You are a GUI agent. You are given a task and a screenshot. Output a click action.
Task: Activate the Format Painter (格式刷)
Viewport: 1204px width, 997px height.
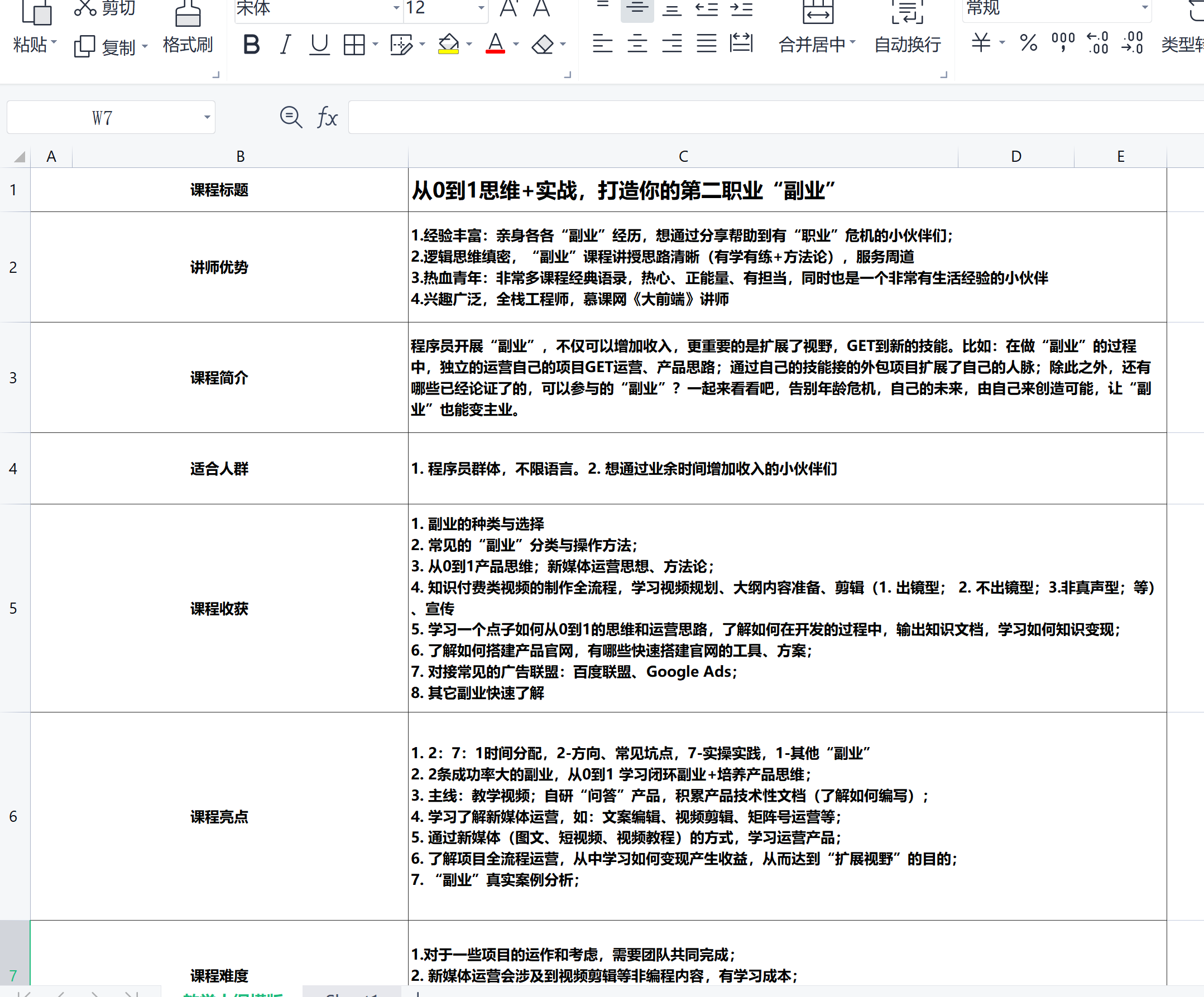point(188,27)
